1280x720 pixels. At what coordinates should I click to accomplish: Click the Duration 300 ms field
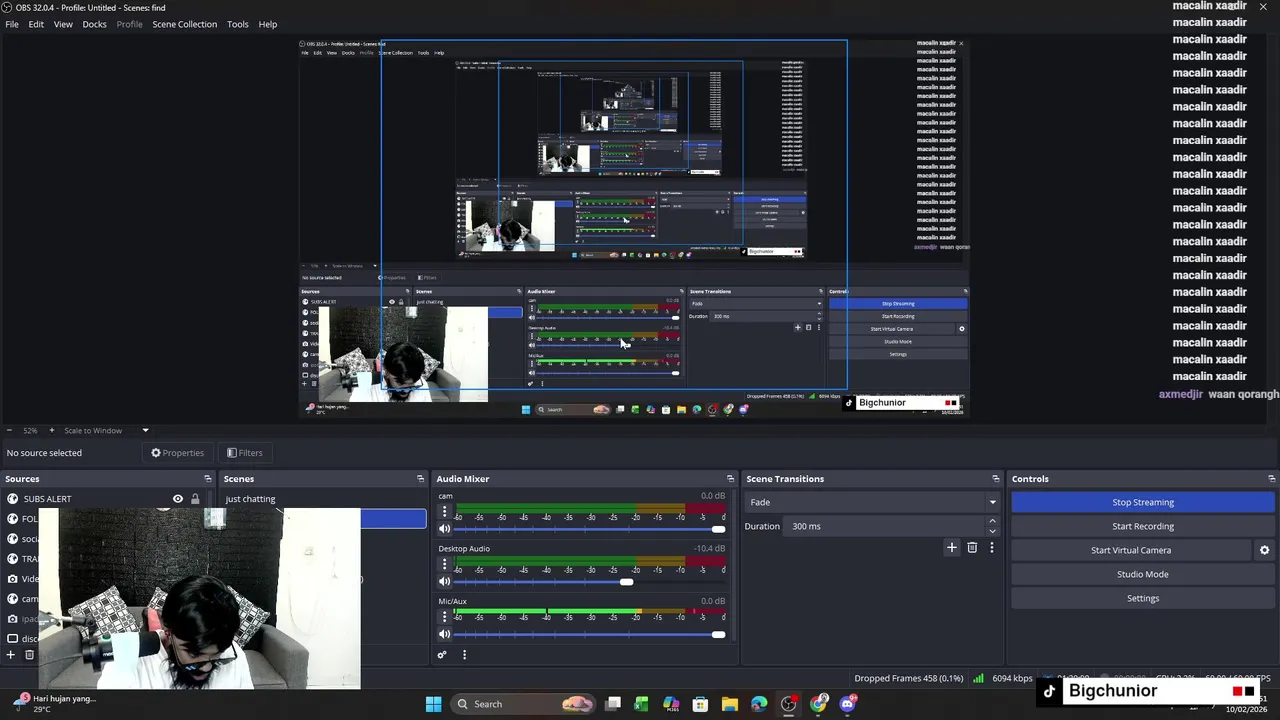click(885, 526)
